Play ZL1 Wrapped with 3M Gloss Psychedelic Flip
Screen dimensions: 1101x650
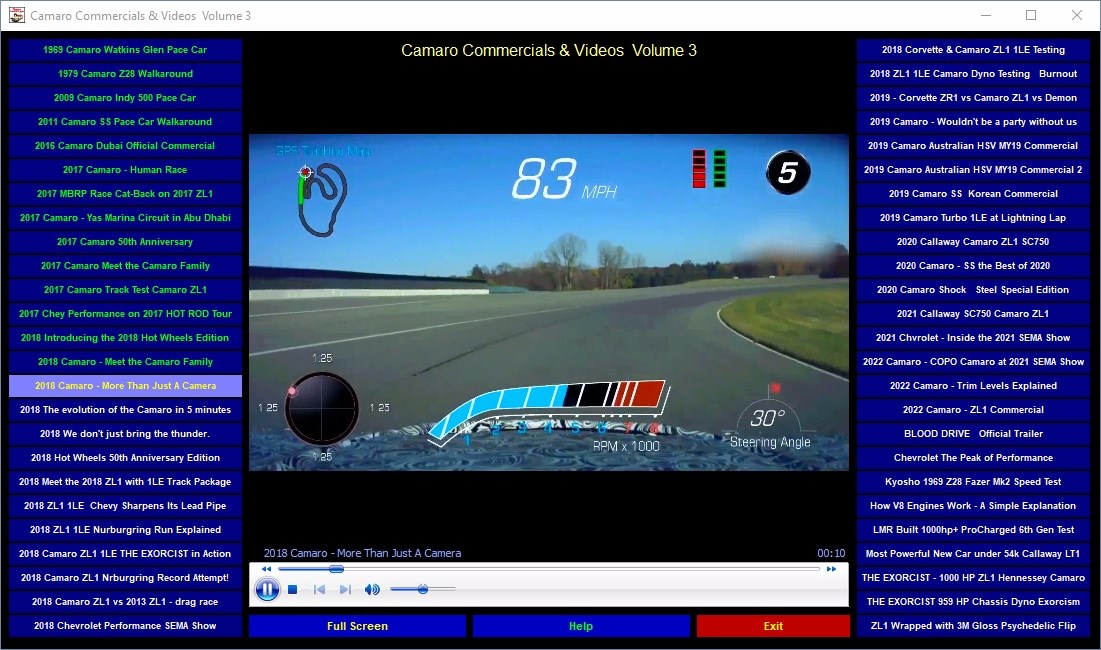[973, 626]
